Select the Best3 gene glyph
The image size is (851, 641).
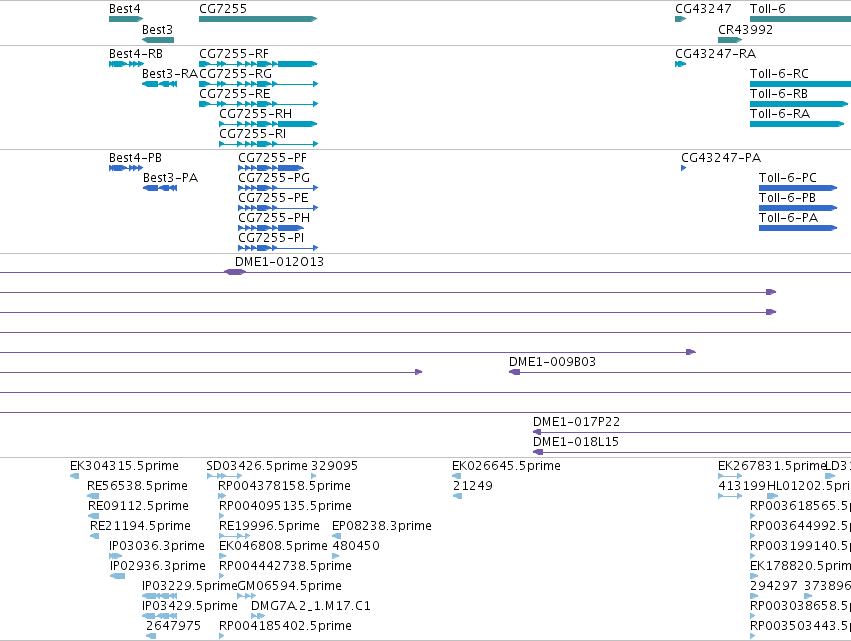(158, 40)
